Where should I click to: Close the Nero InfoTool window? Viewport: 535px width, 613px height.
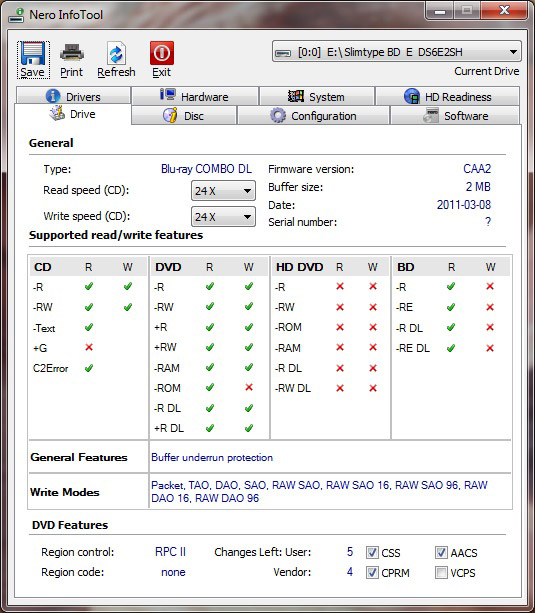tap(505, 11)
